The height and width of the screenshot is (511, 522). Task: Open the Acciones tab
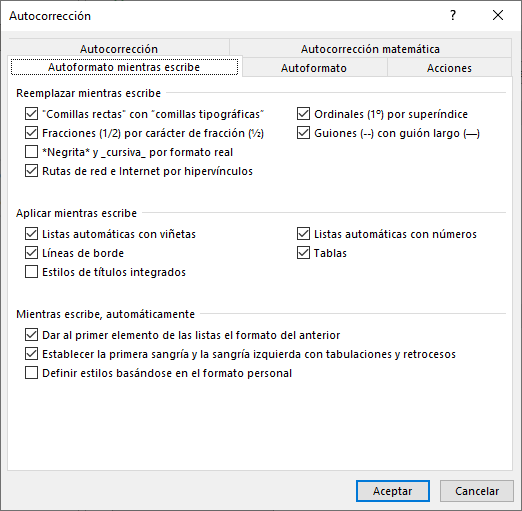(449, 68)
